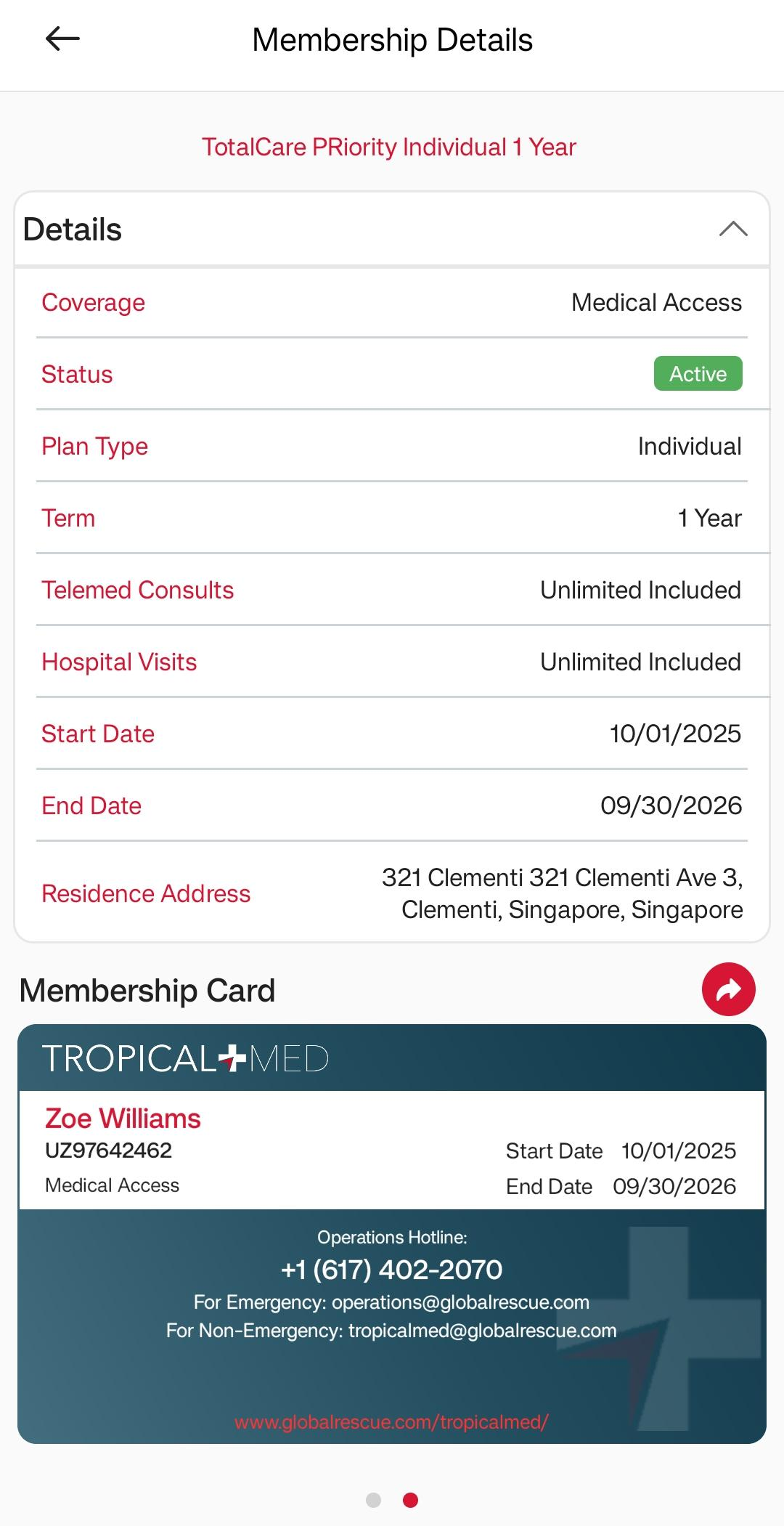Tap the back arrow icon
Image resolution: width=784 pixels, height=1526 pixels.
click(x=62, y=39)
